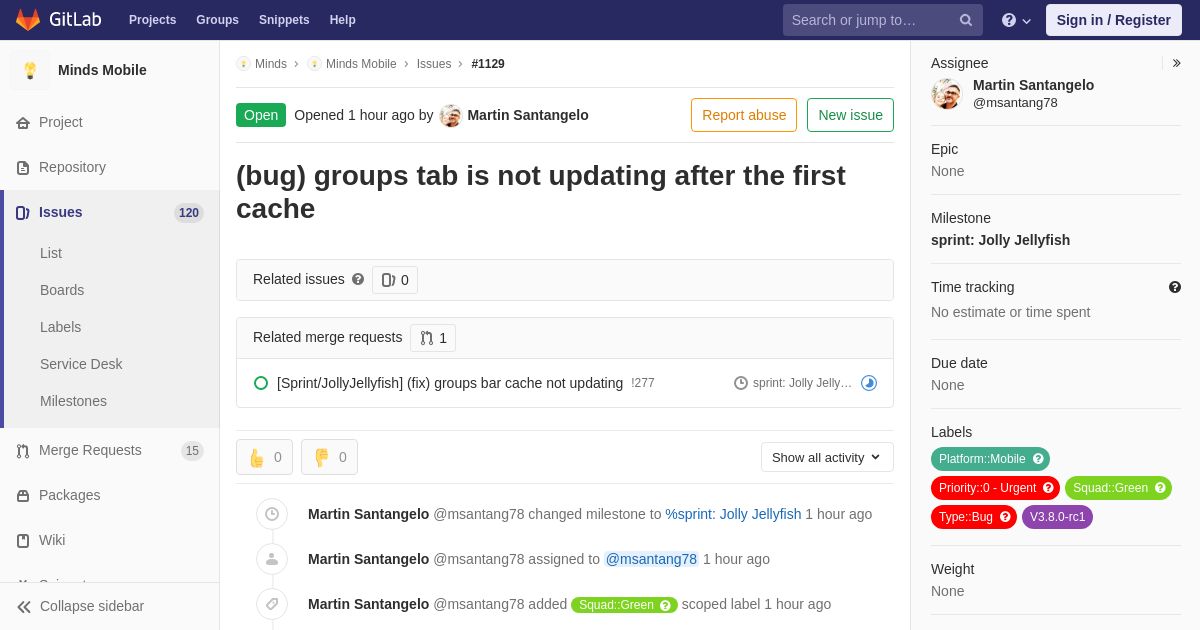Screen dimensions: 1200x630
Task: Click the Merge Requests count badge 15
Action: [192, 451]
